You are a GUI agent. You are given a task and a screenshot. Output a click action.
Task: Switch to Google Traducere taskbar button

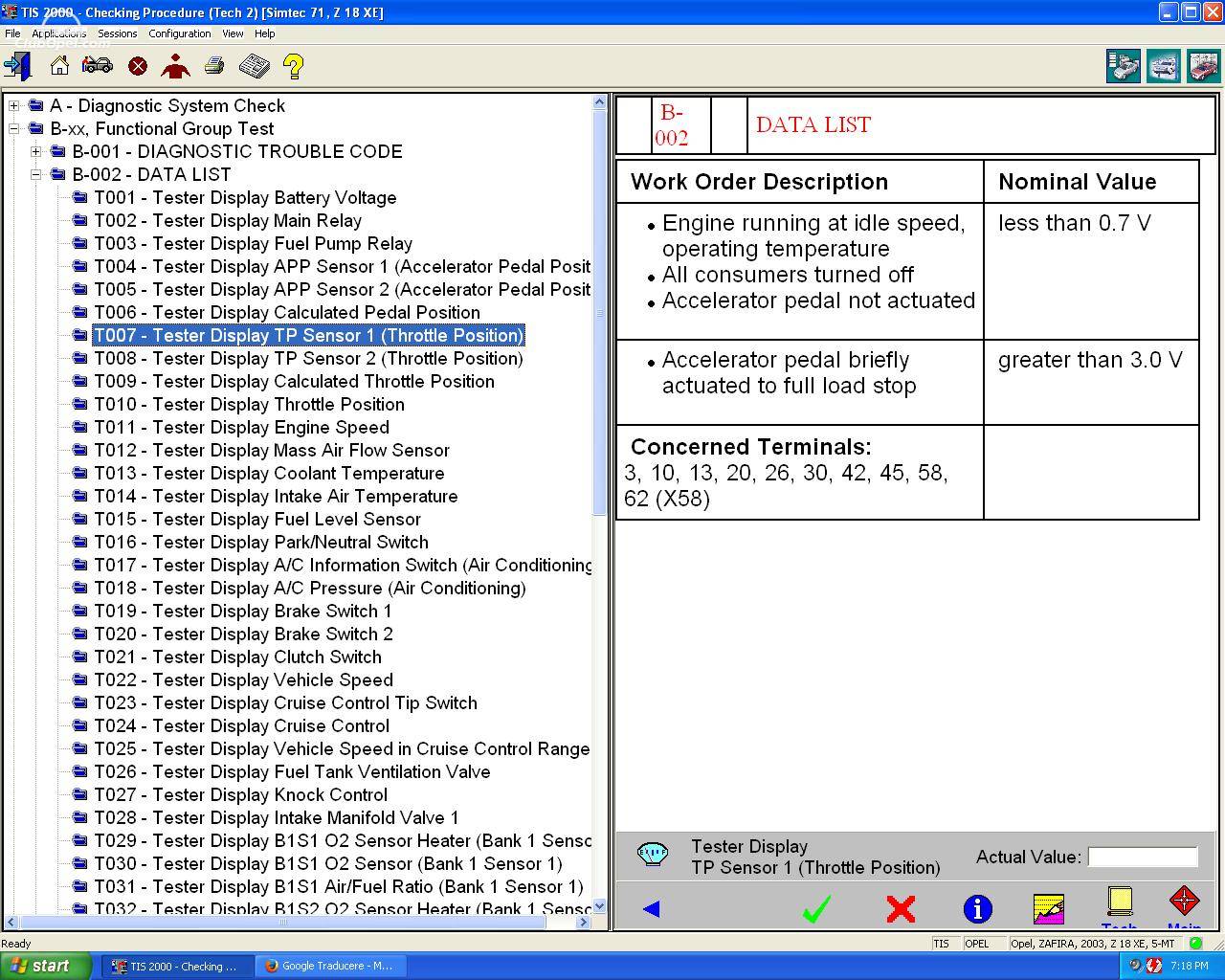pyautogui.click(x=331, y=966)
